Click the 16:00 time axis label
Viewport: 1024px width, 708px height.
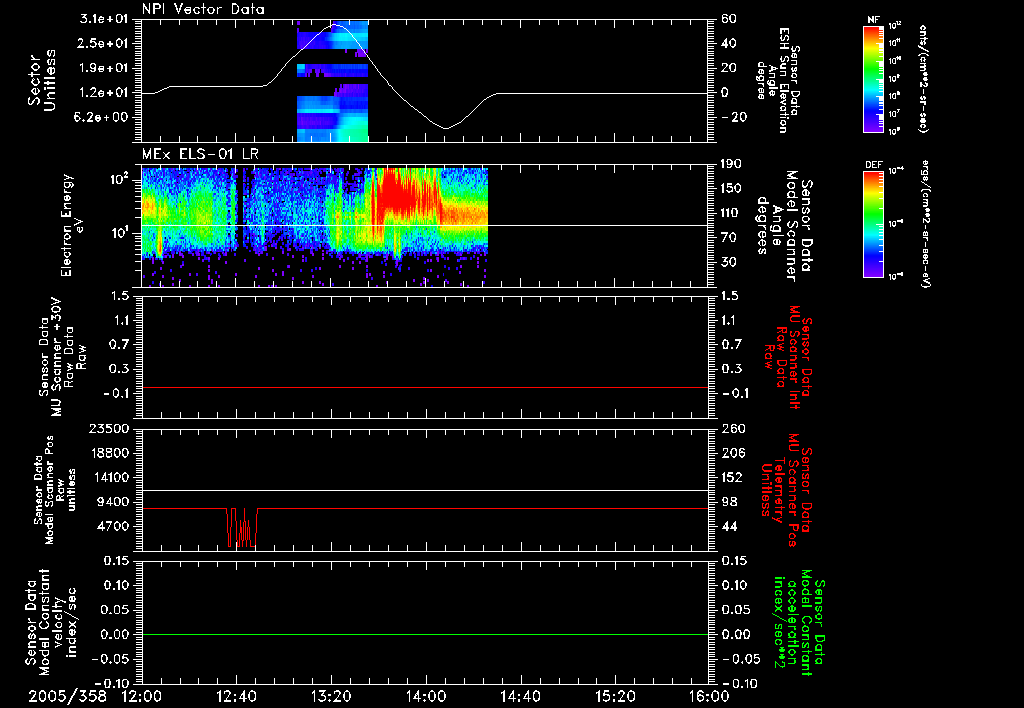(x=709, y=696)
